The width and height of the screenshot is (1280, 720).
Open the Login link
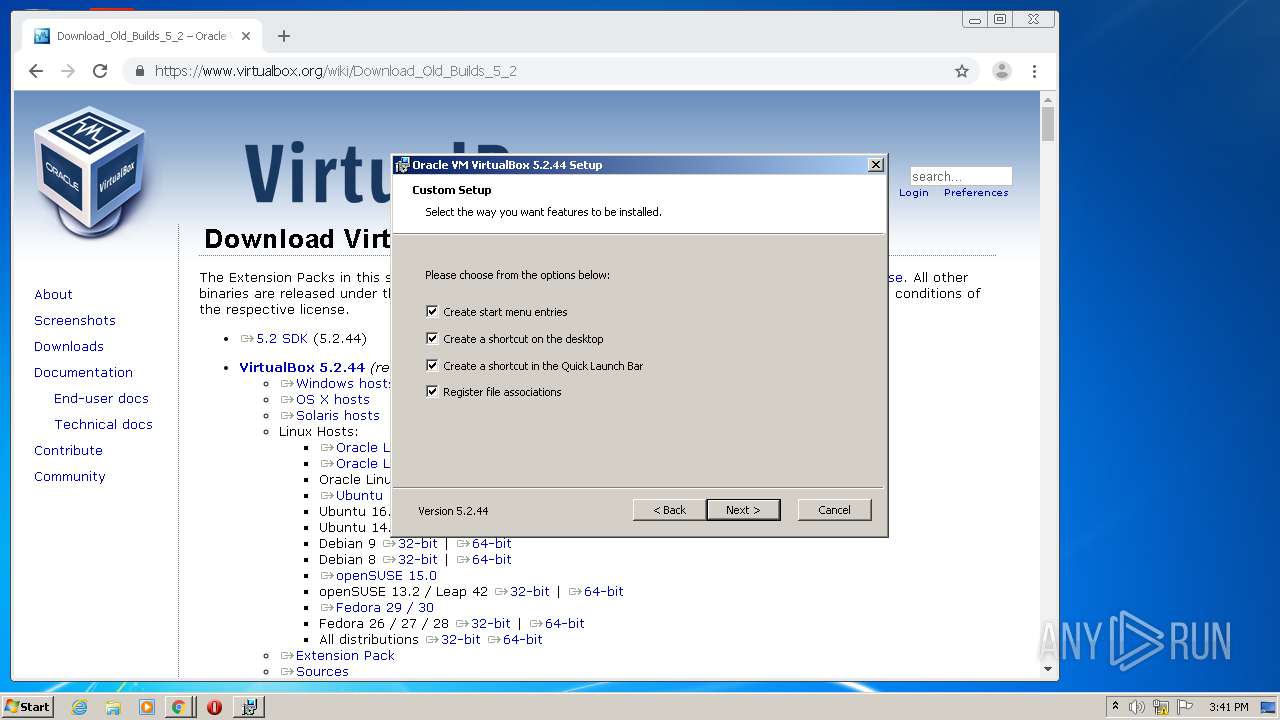913,193
